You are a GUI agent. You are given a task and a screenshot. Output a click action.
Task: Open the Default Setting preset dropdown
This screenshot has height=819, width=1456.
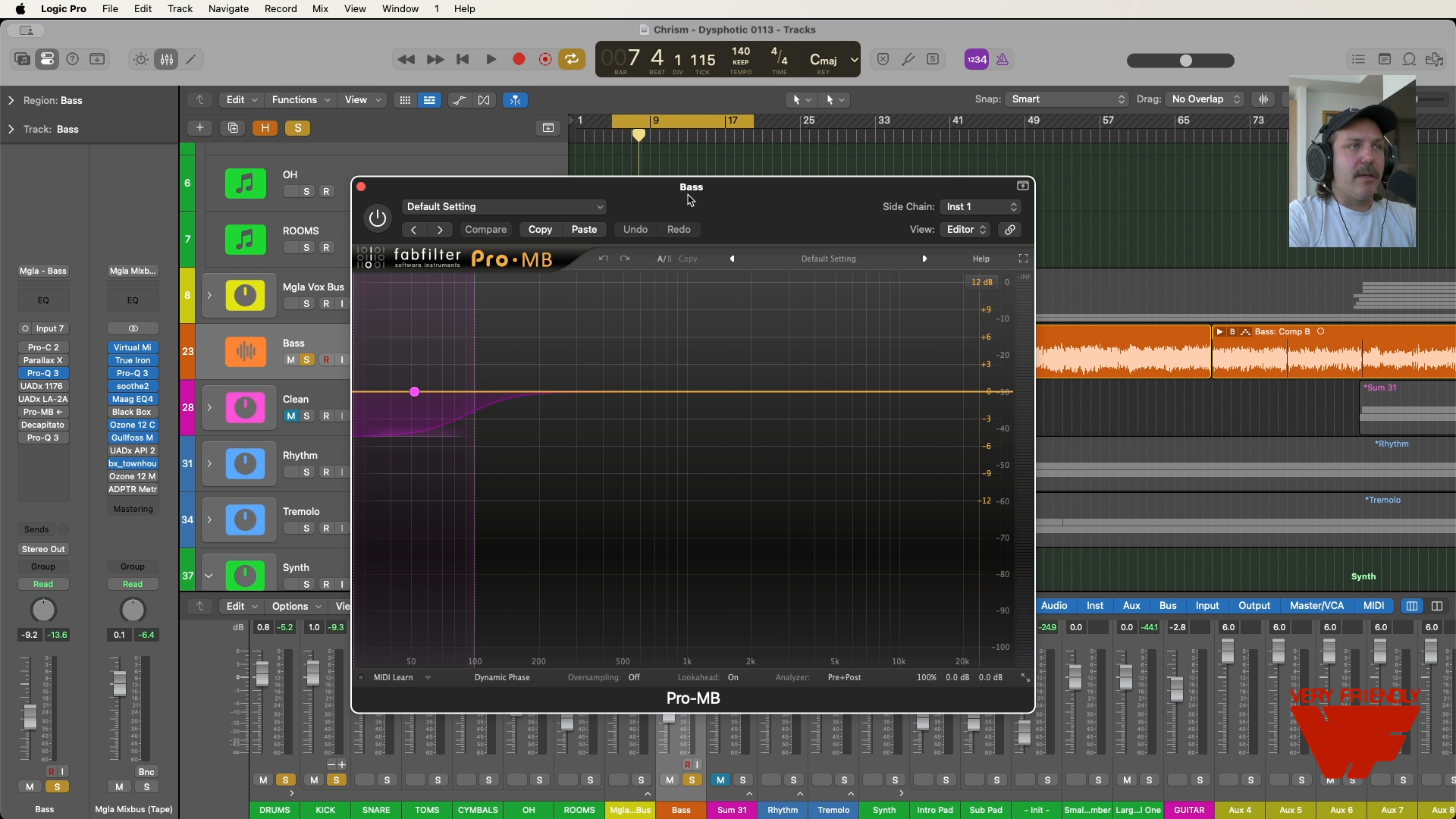pos(504,207)
